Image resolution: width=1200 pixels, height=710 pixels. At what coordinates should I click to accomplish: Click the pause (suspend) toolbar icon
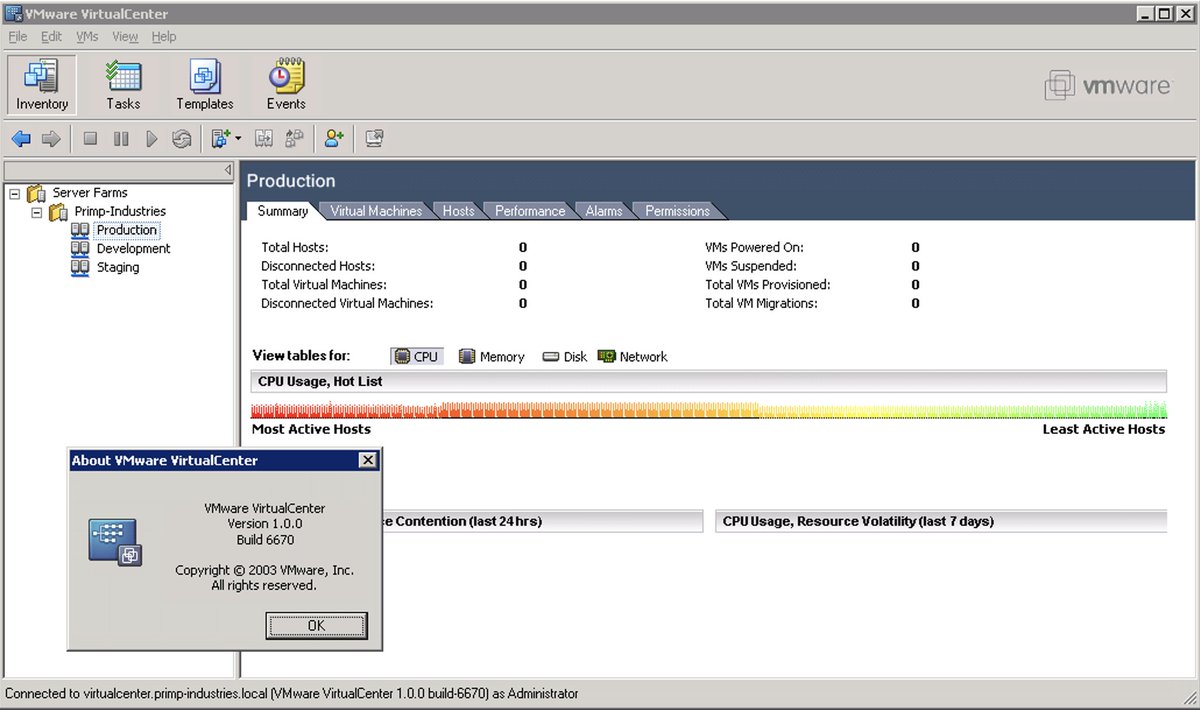(121, 139)
